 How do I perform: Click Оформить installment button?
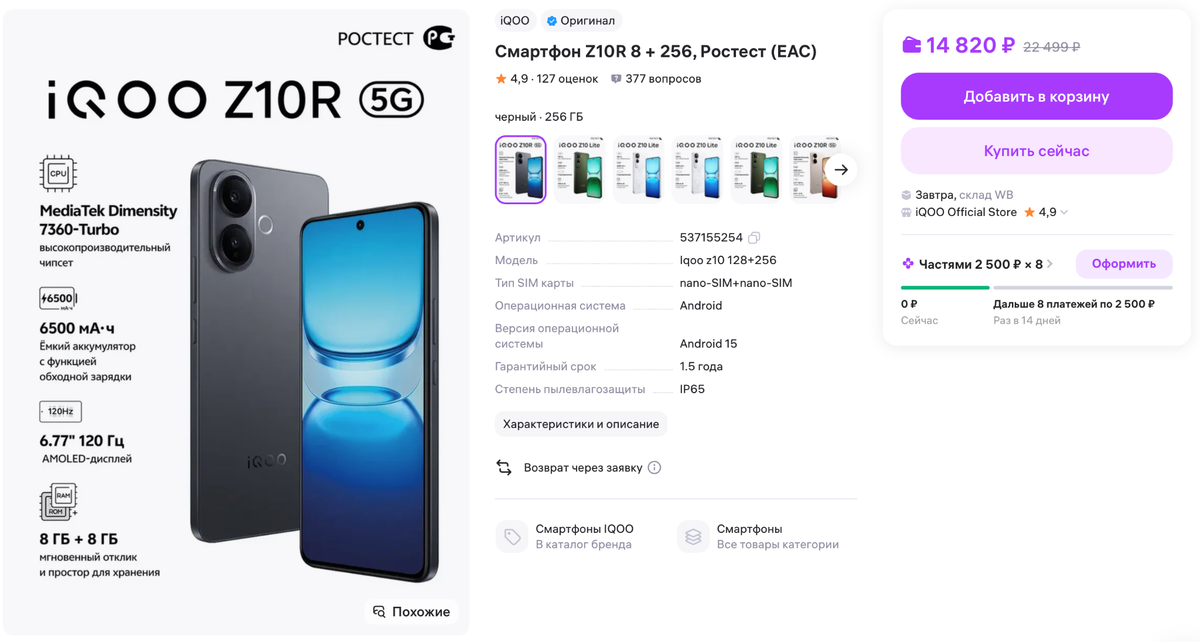pyautogui.click(x=1124, y=264)
